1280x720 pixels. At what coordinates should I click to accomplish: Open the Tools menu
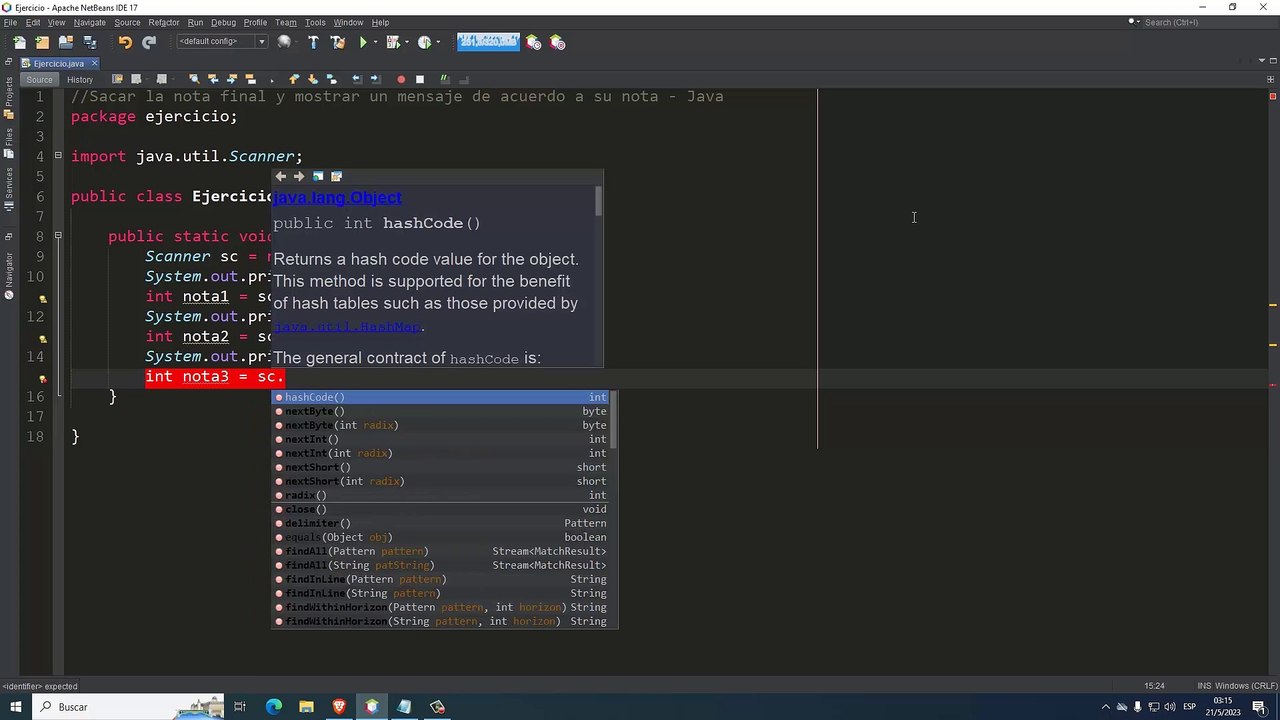315,22
